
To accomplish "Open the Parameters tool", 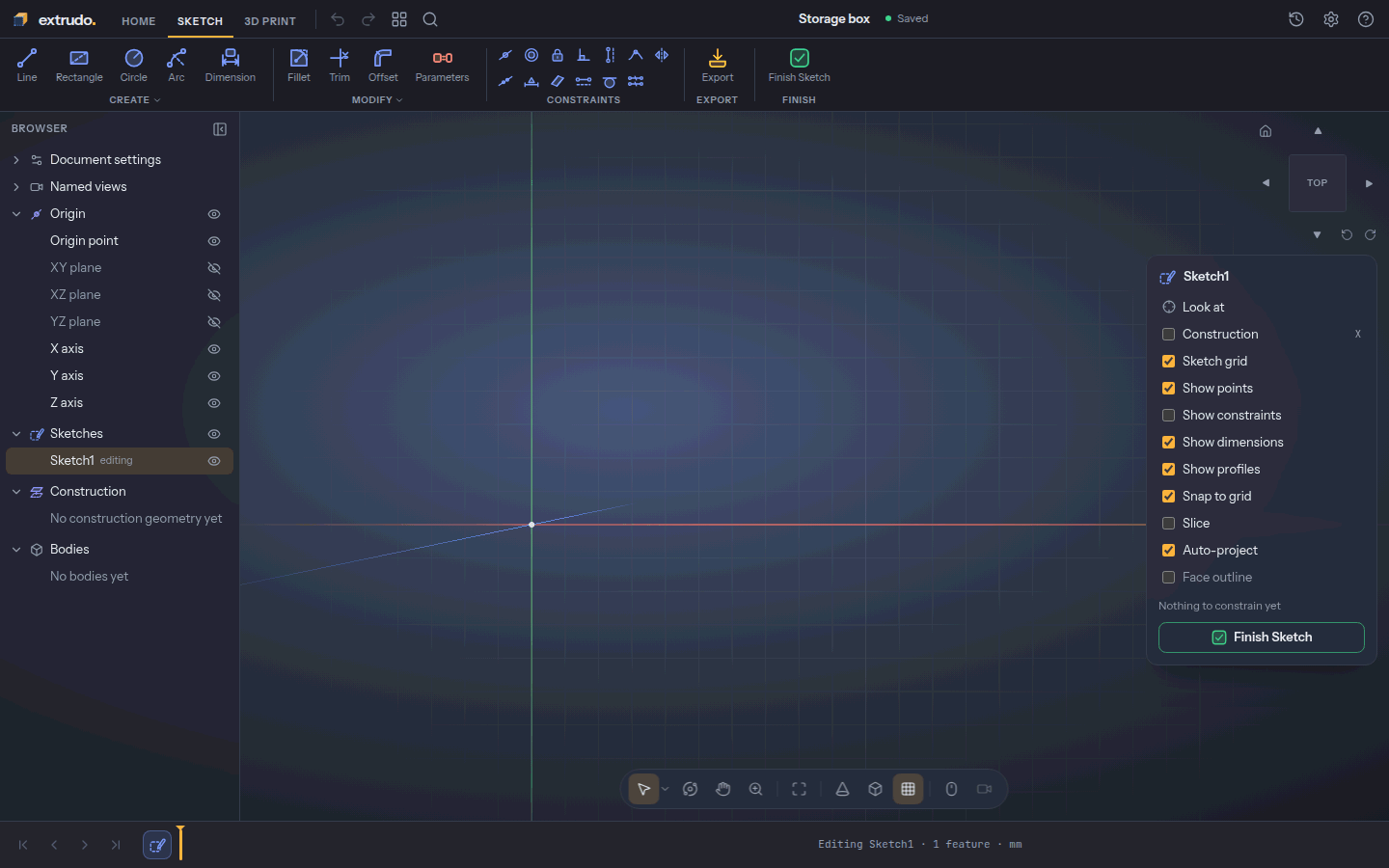I will click(x=443, y=66).
